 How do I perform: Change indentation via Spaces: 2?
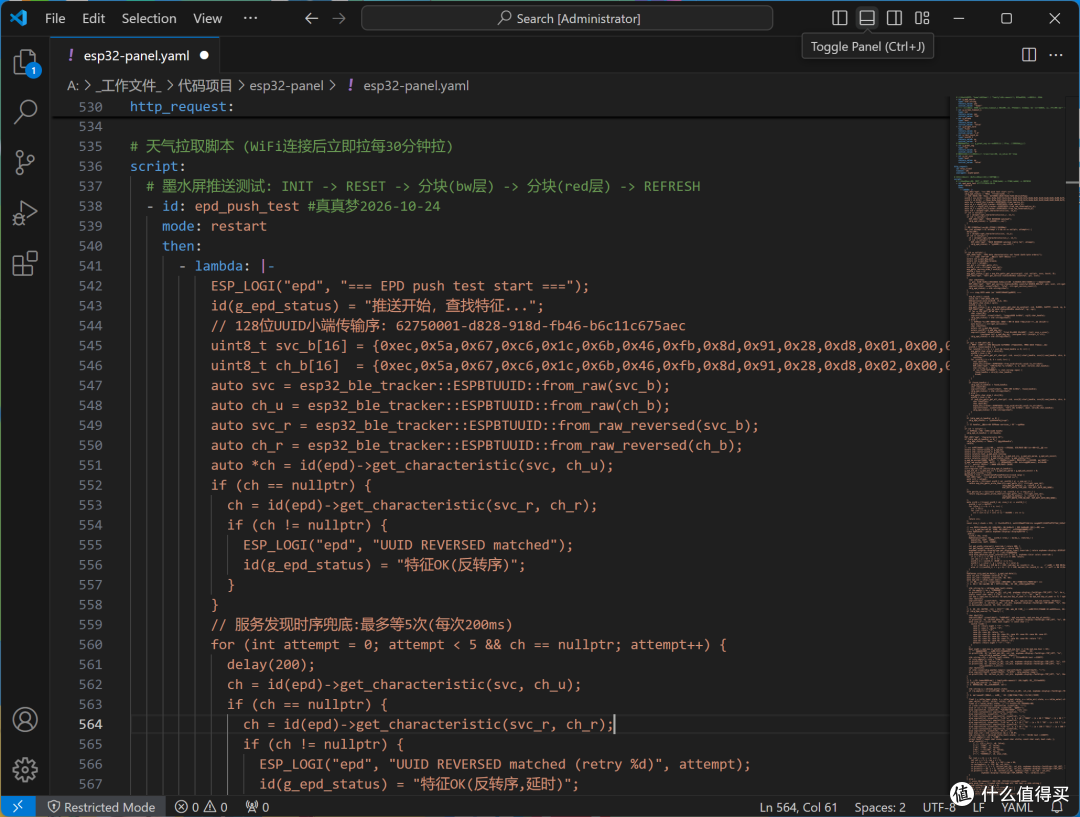(880, 807)
